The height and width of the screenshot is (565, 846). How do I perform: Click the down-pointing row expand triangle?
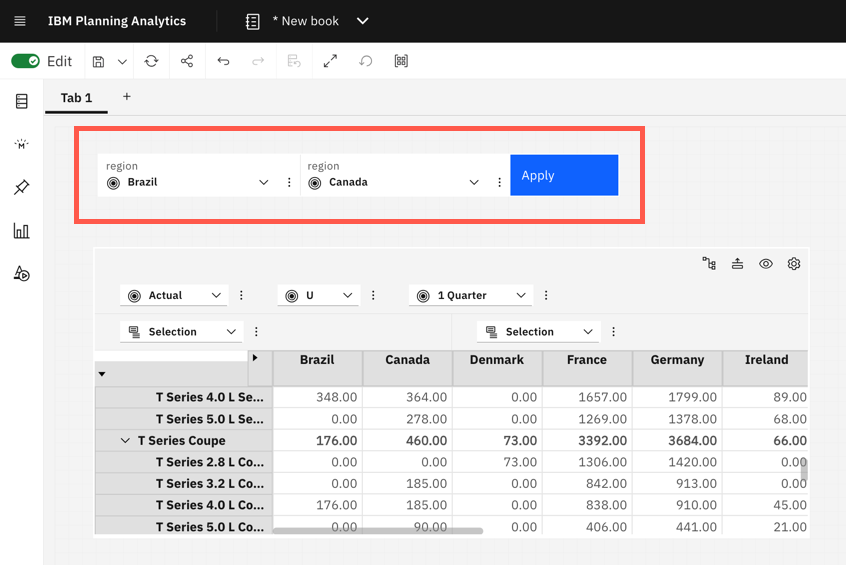click(102, 374)
